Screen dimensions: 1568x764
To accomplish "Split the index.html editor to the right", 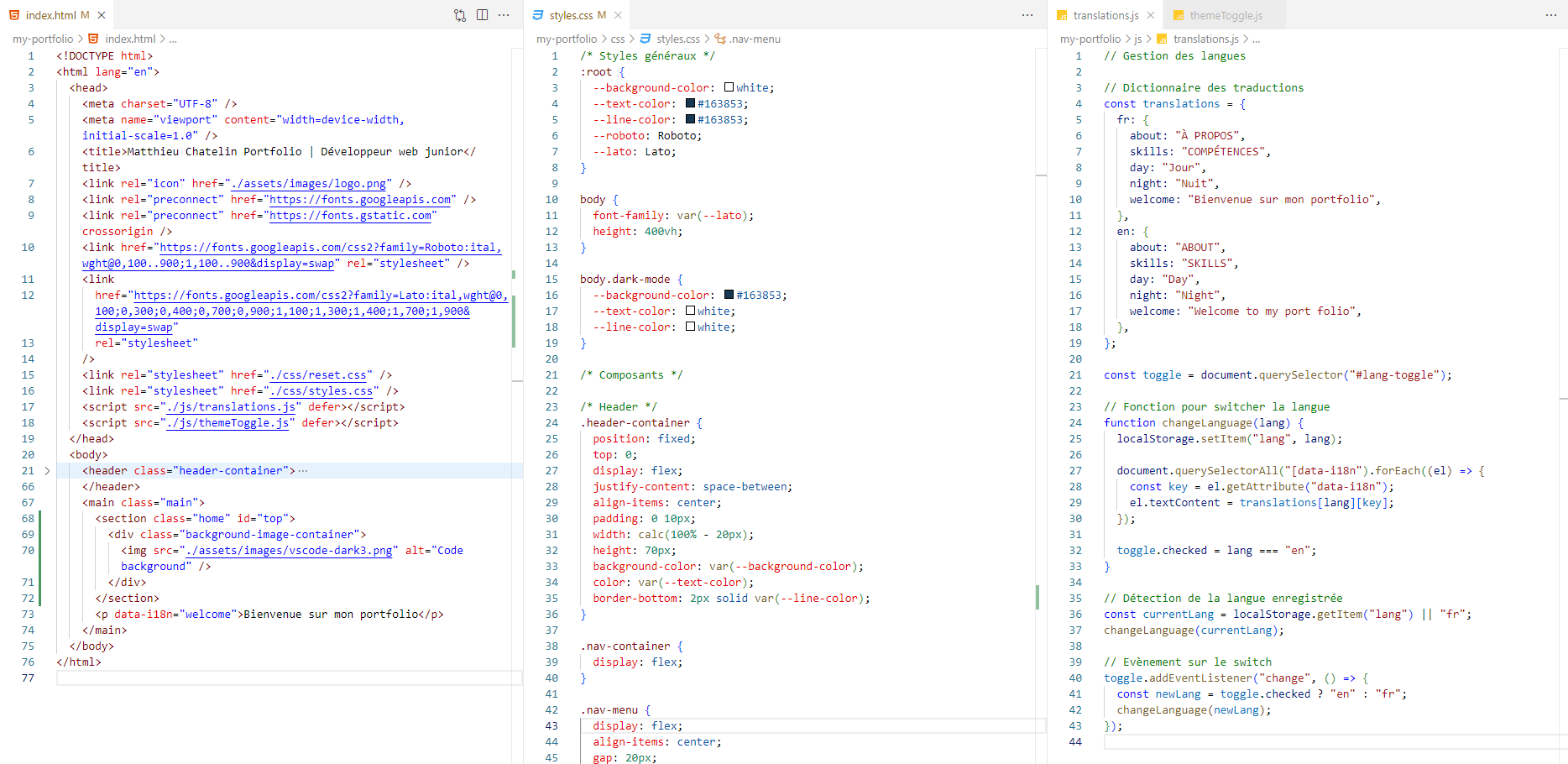I will (x=482, y=15).
